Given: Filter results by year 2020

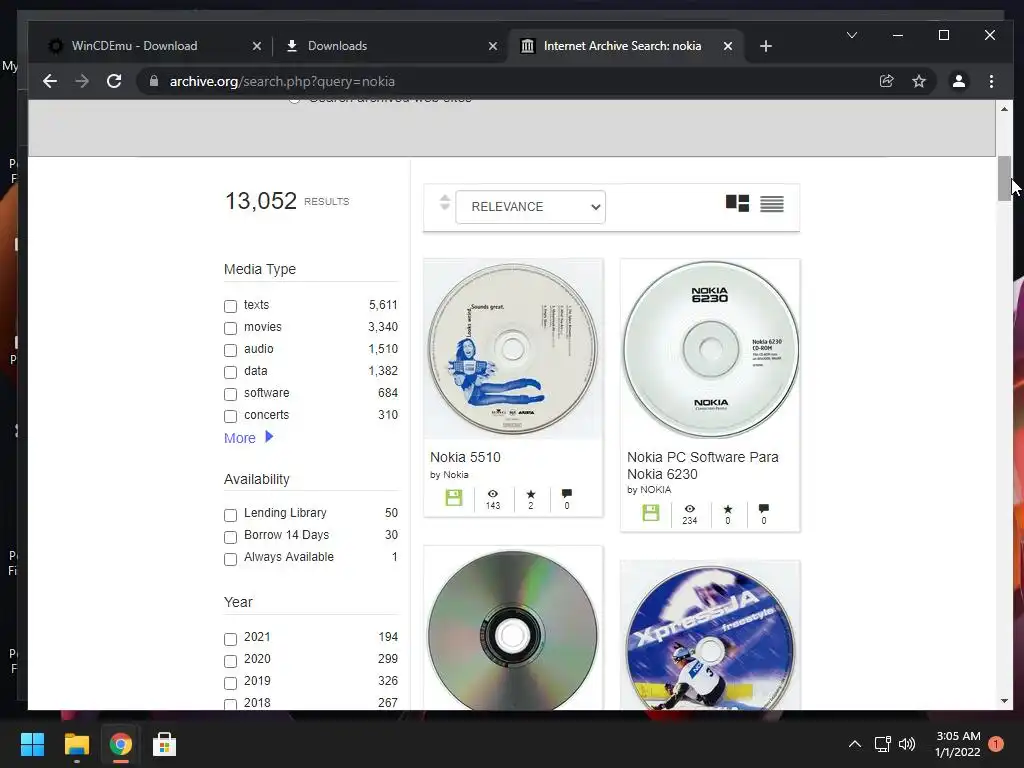Looking at the screenshot, I should (x=231, y=661).
